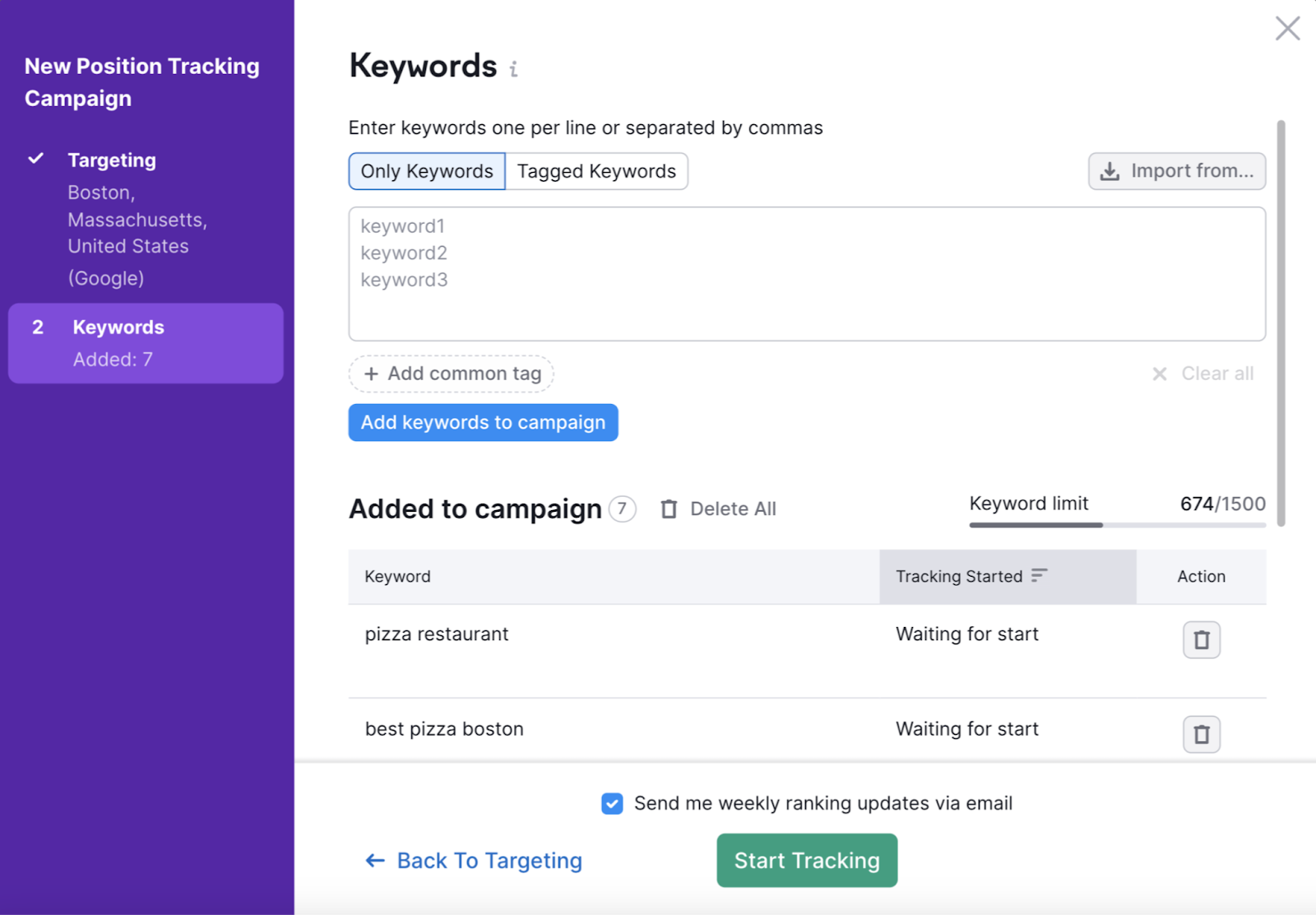Click inside the keyword entry text area
The height and width of the screenshot is (915, 1316).
tap(806, 274)
